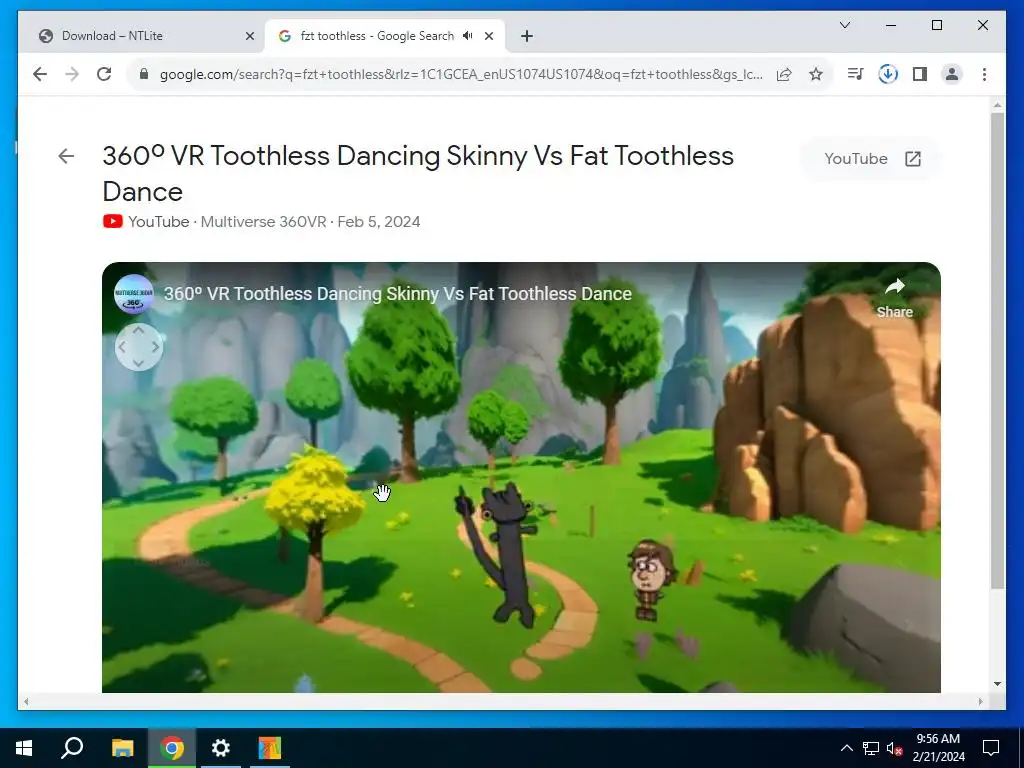Bookmark this page with the star icon
Image resolution: width=1024 pixels, height=768 pixels.
tap(816, 74)
